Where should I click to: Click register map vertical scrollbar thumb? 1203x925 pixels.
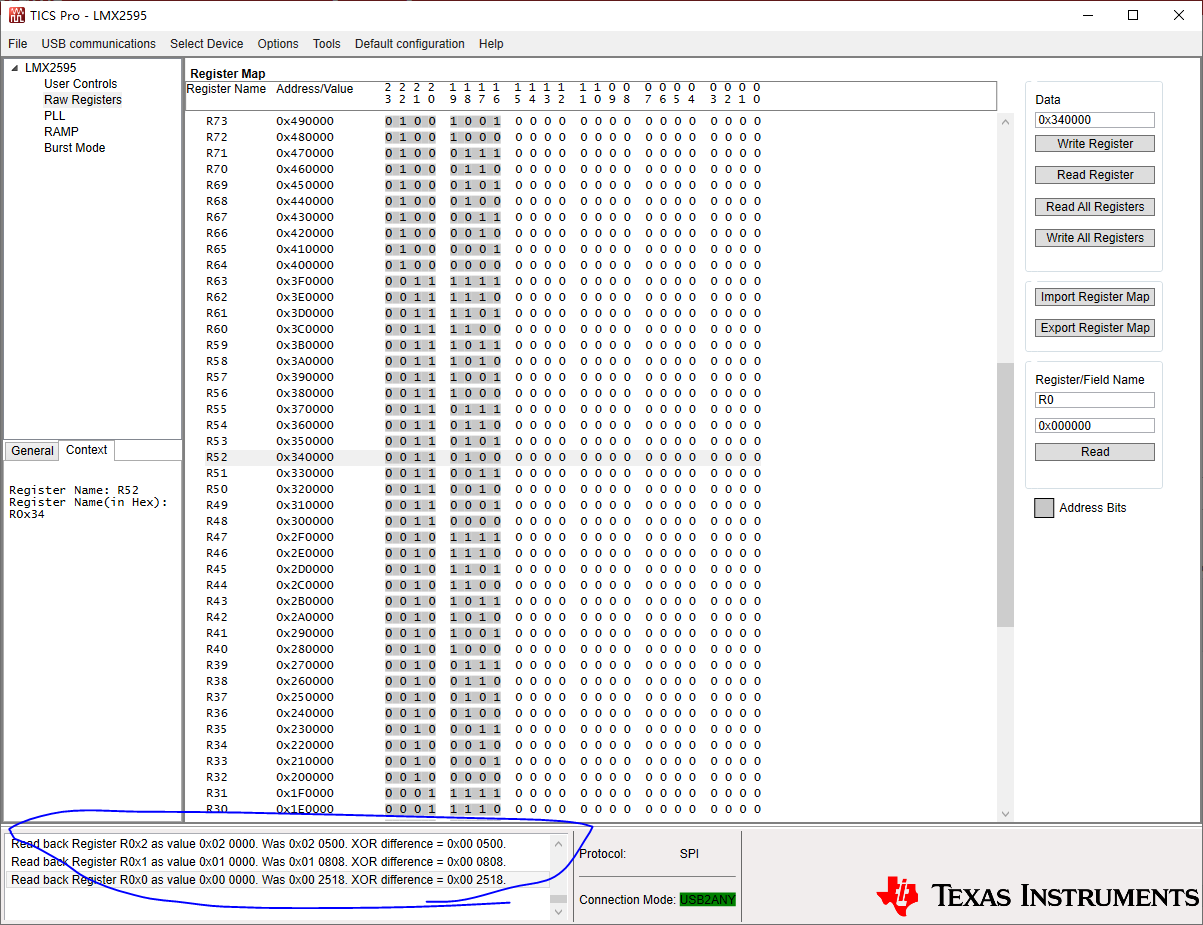pos(1005,494)
